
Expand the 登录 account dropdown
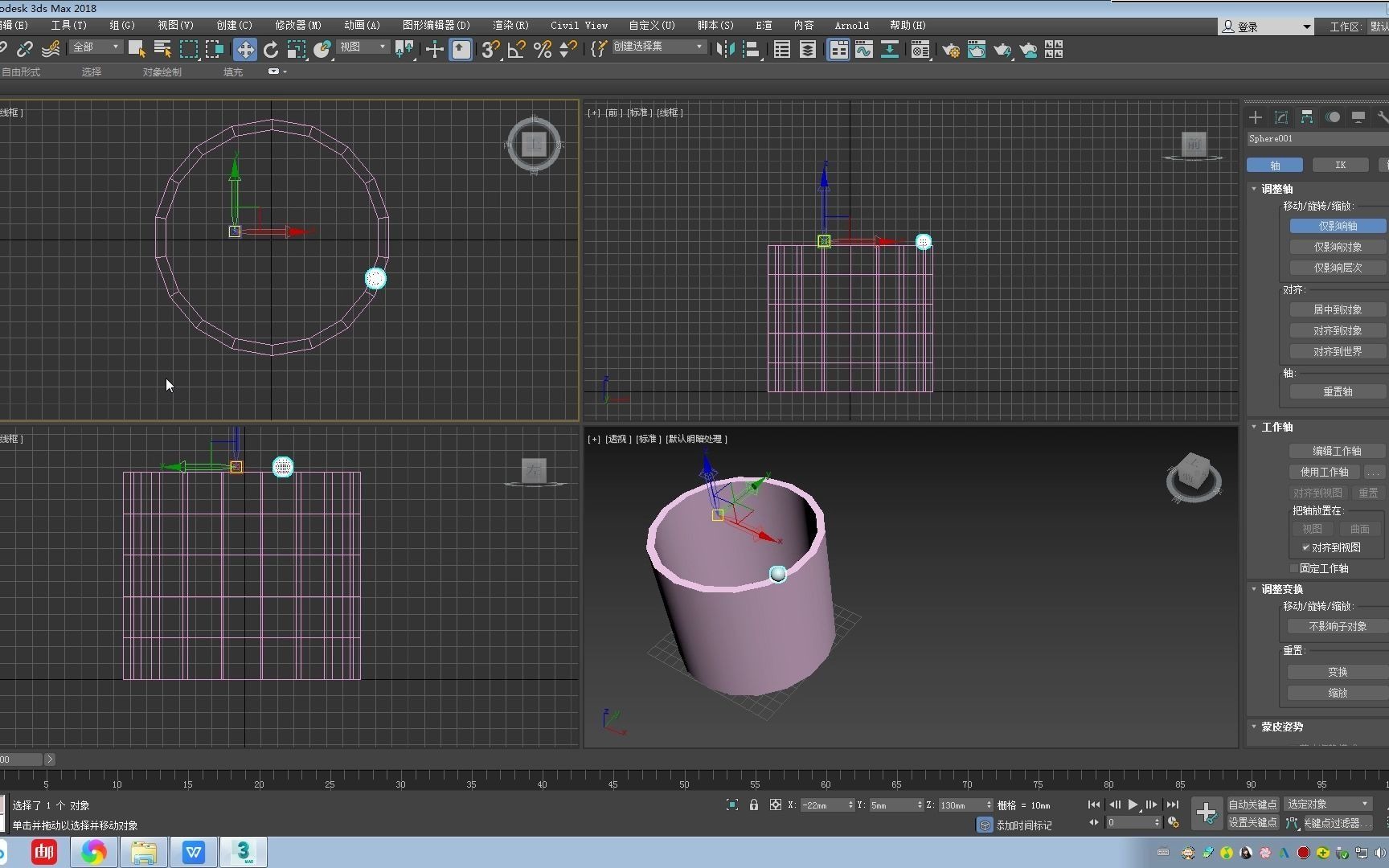point(1306,26)
